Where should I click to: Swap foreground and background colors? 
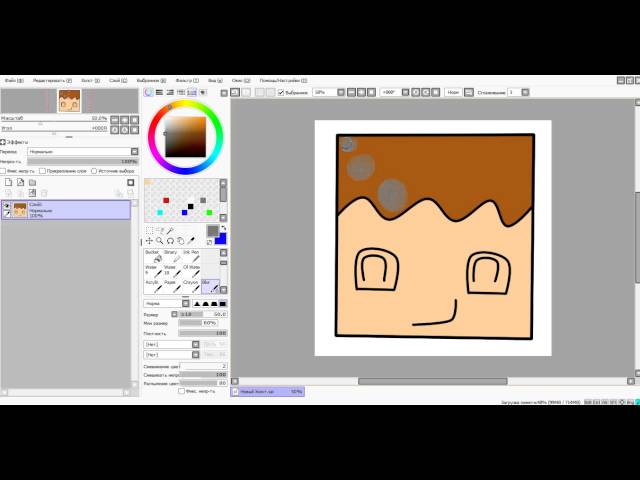(223, 228)
